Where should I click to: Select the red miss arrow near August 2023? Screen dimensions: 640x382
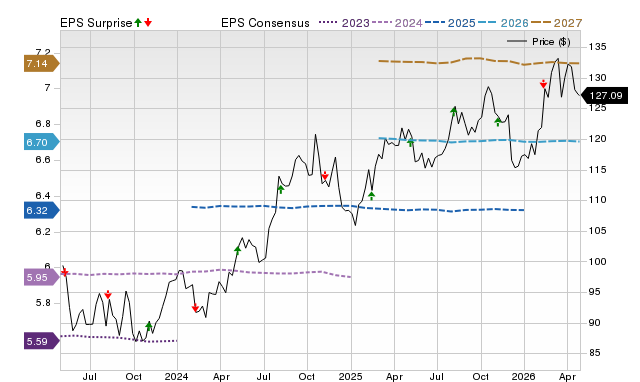click(108, 295)
